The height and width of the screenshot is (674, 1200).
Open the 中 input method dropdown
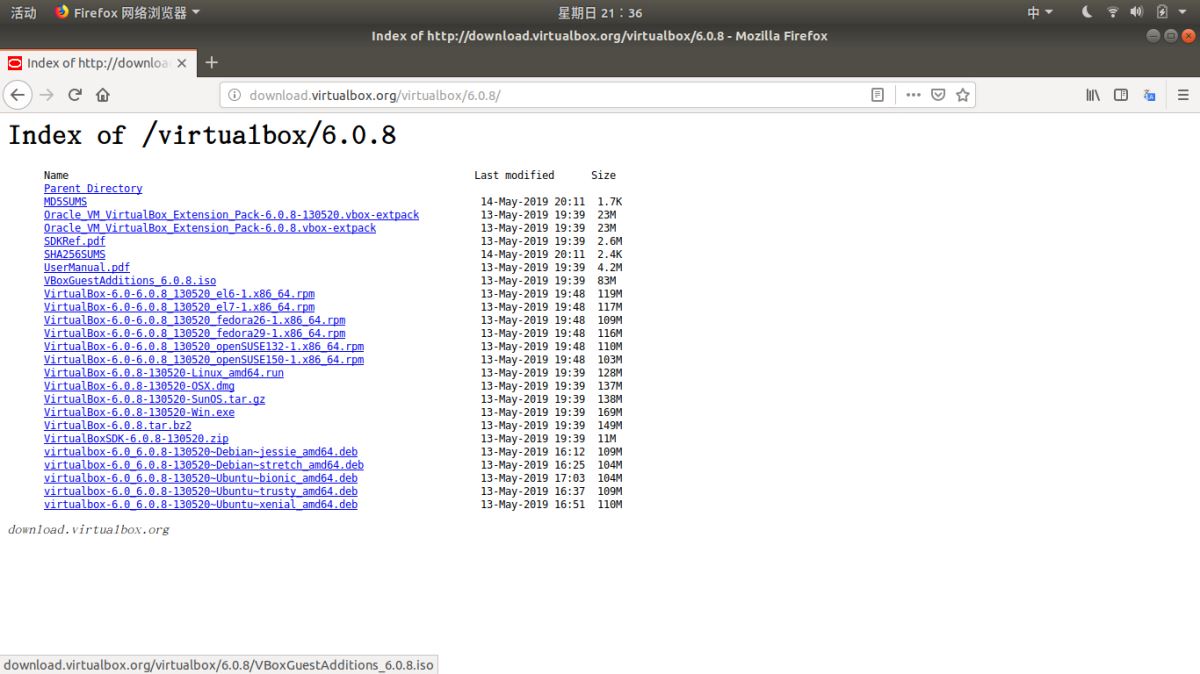point(1040,12)
